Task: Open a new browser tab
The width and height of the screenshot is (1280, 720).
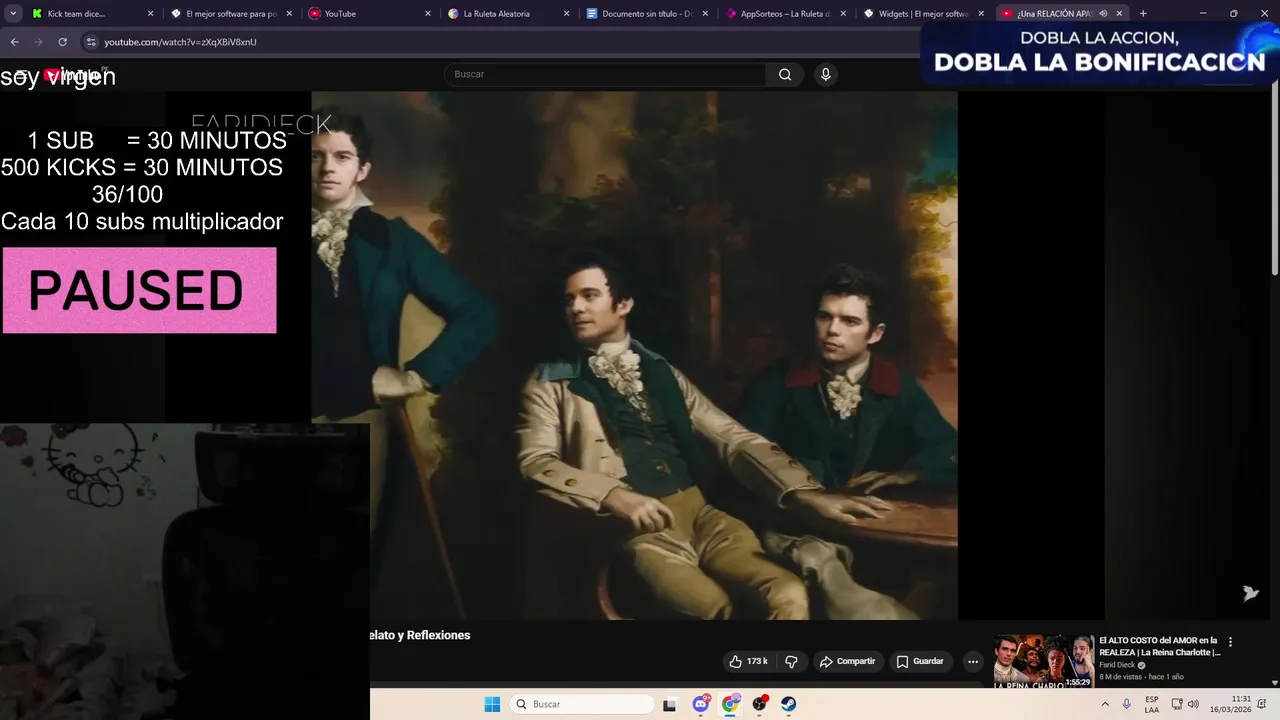Action: tap(1143, 14)
